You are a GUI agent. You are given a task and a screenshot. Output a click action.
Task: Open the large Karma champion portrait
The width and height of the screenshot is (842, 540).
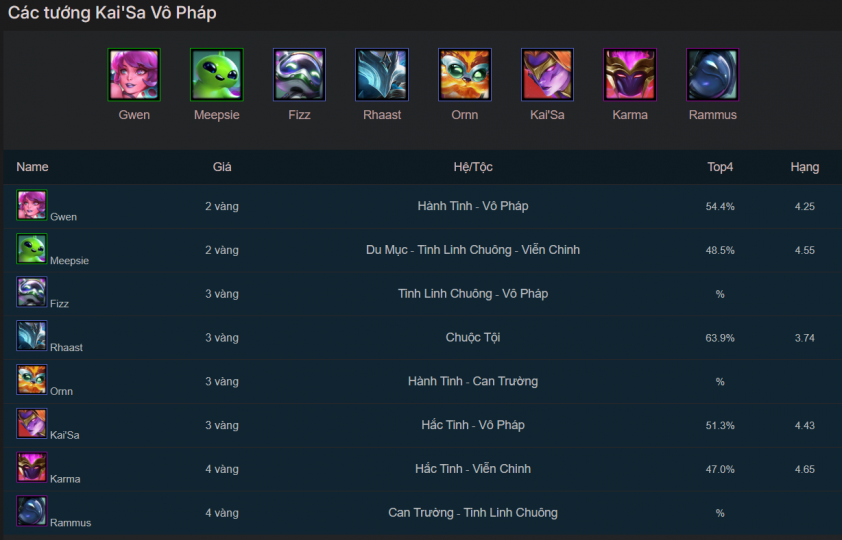point(630,75)
